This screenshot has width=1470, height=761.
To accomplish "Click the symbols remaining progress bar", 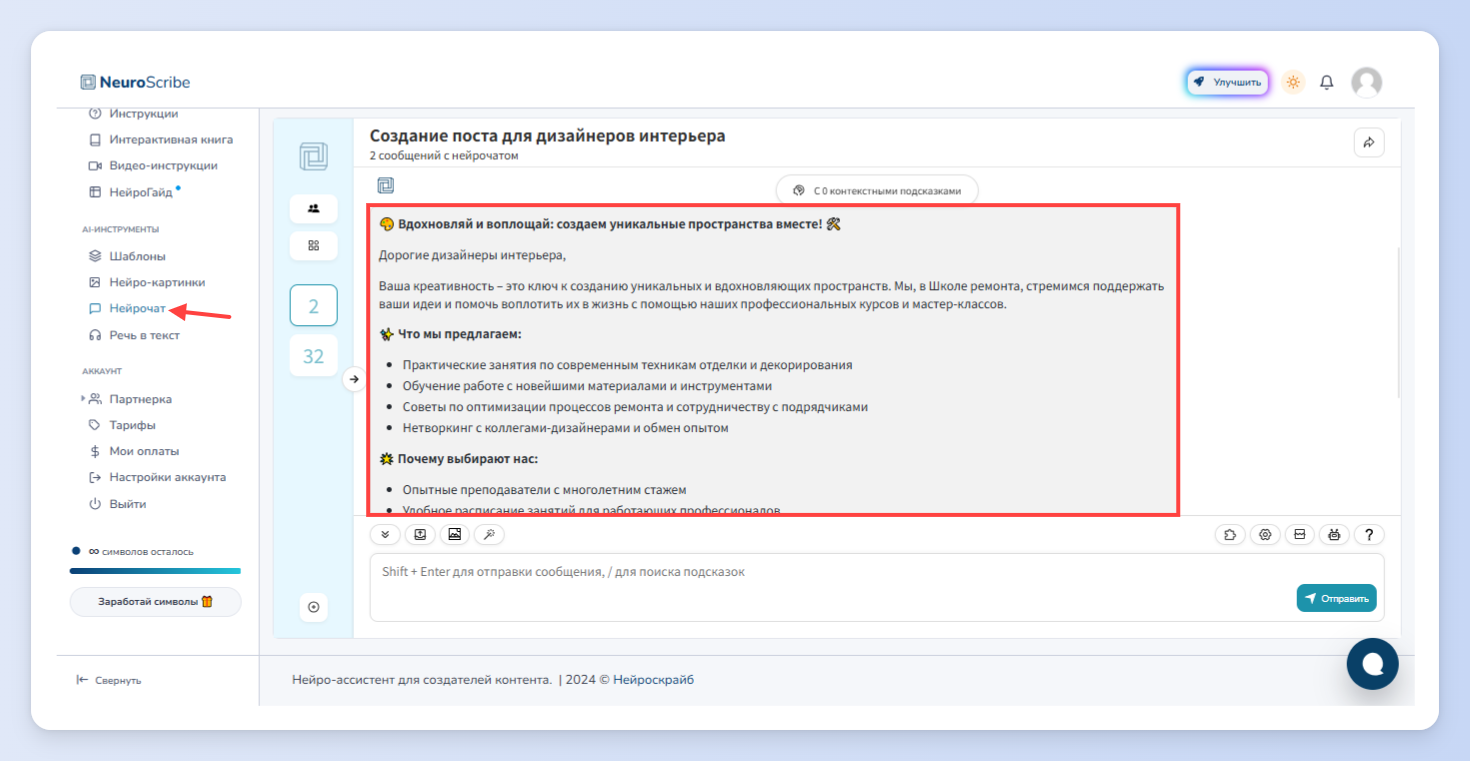I will coord(155,571).
